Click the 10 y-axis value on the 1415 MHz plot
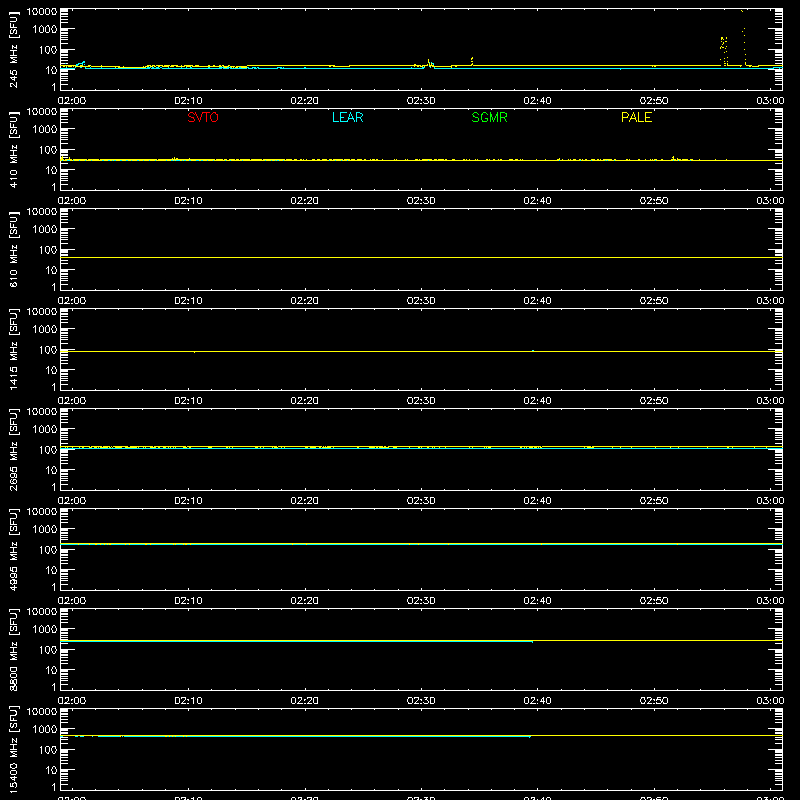 51,370
